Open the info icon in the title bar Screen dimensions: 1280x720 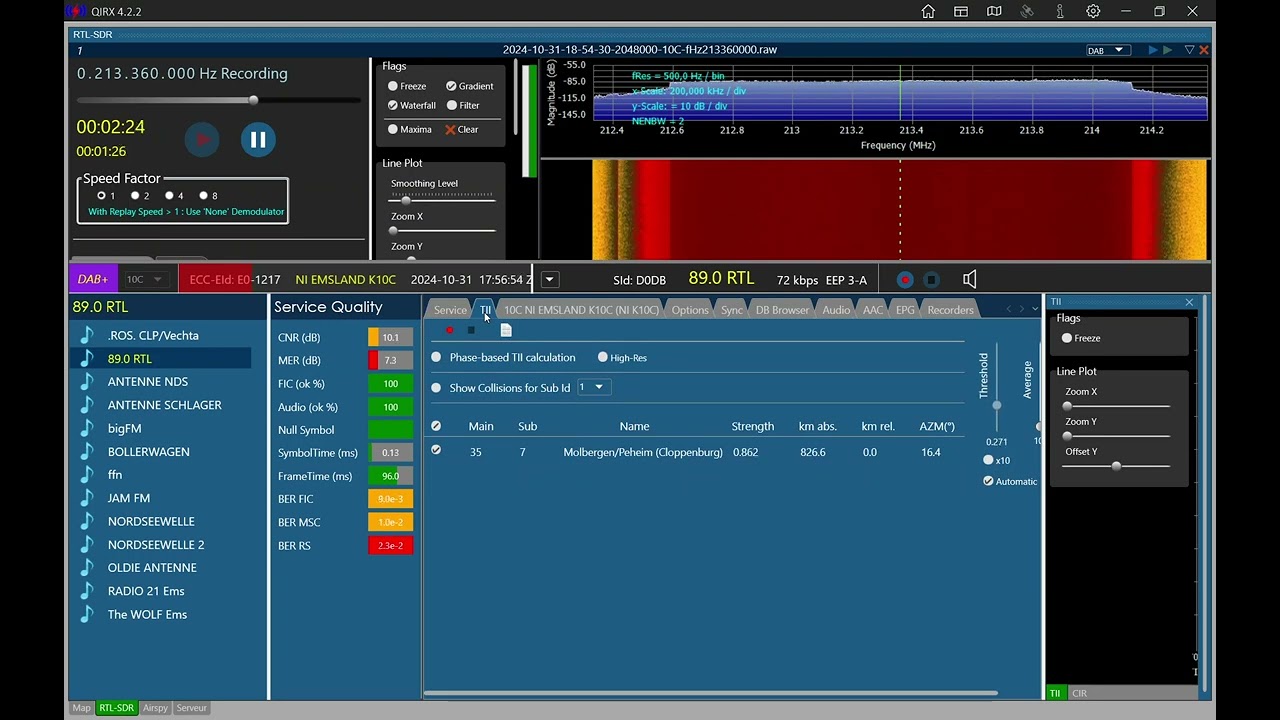tap(1060, 12)
